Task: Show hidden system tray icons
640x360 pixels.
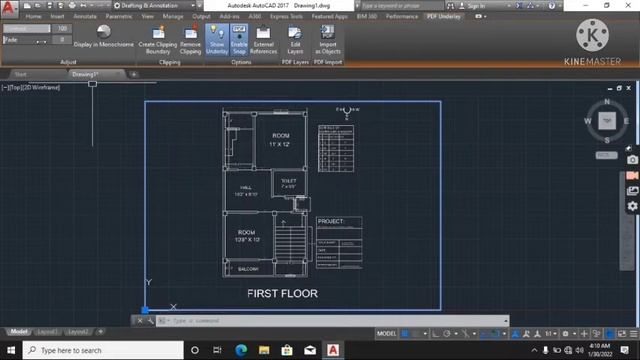Action: [x=534, y=350]
